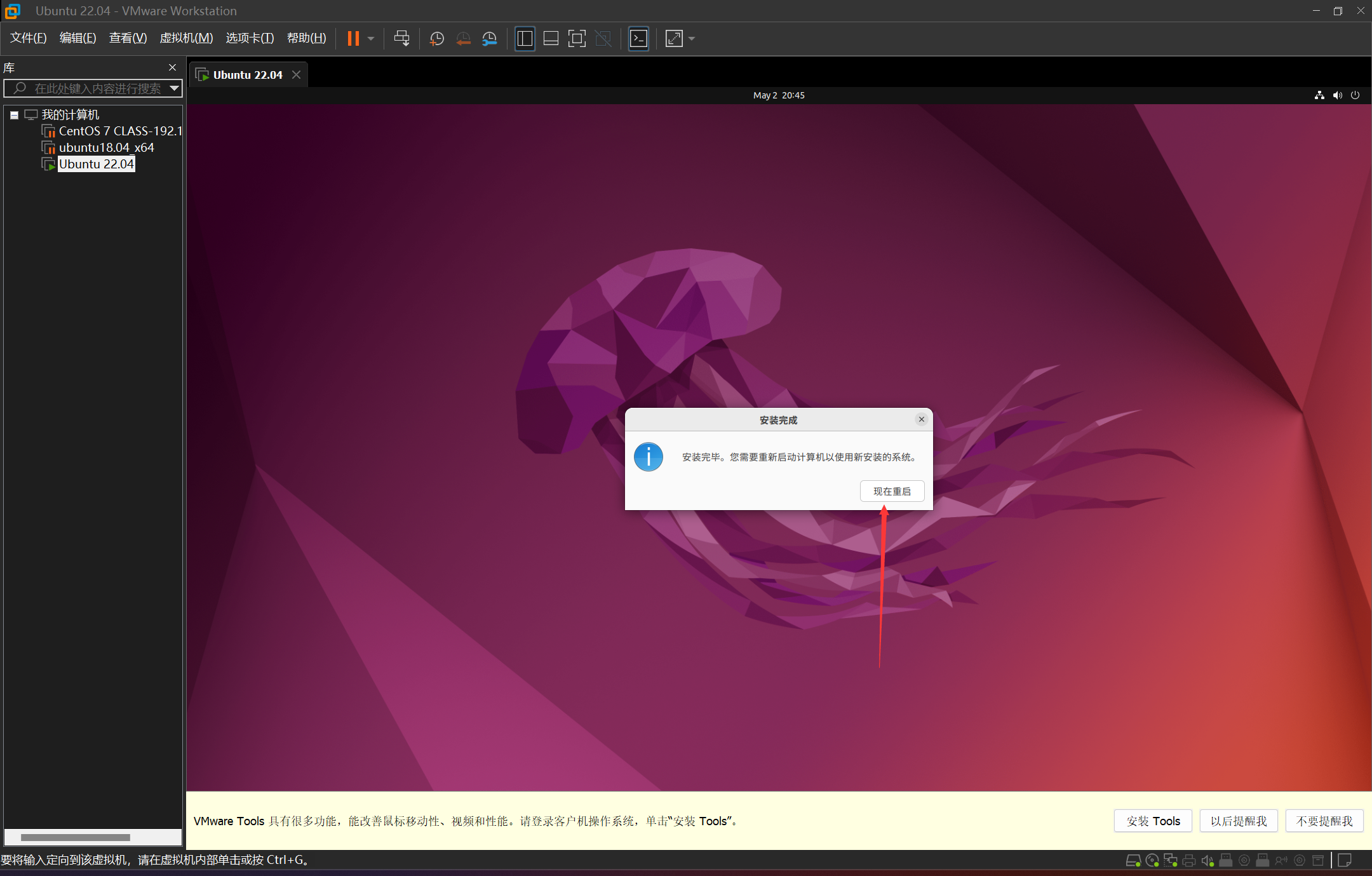Open the 虚拟机(M) menu

pos(186,38)
